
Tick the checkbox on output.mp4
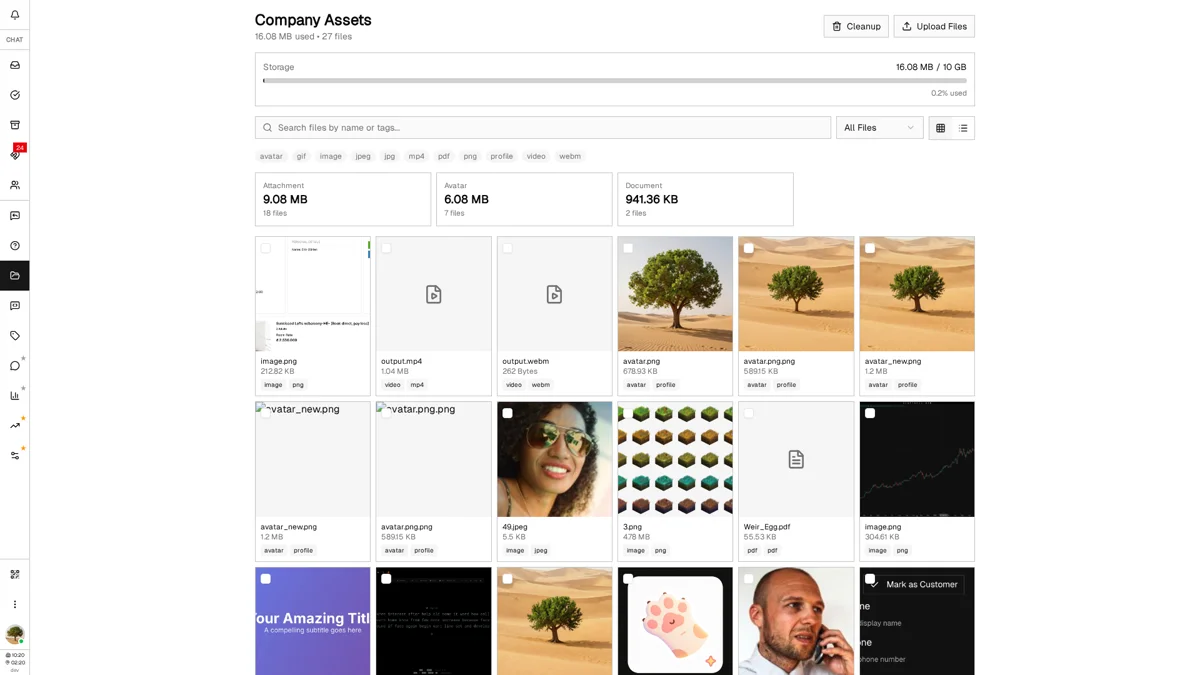386,248
